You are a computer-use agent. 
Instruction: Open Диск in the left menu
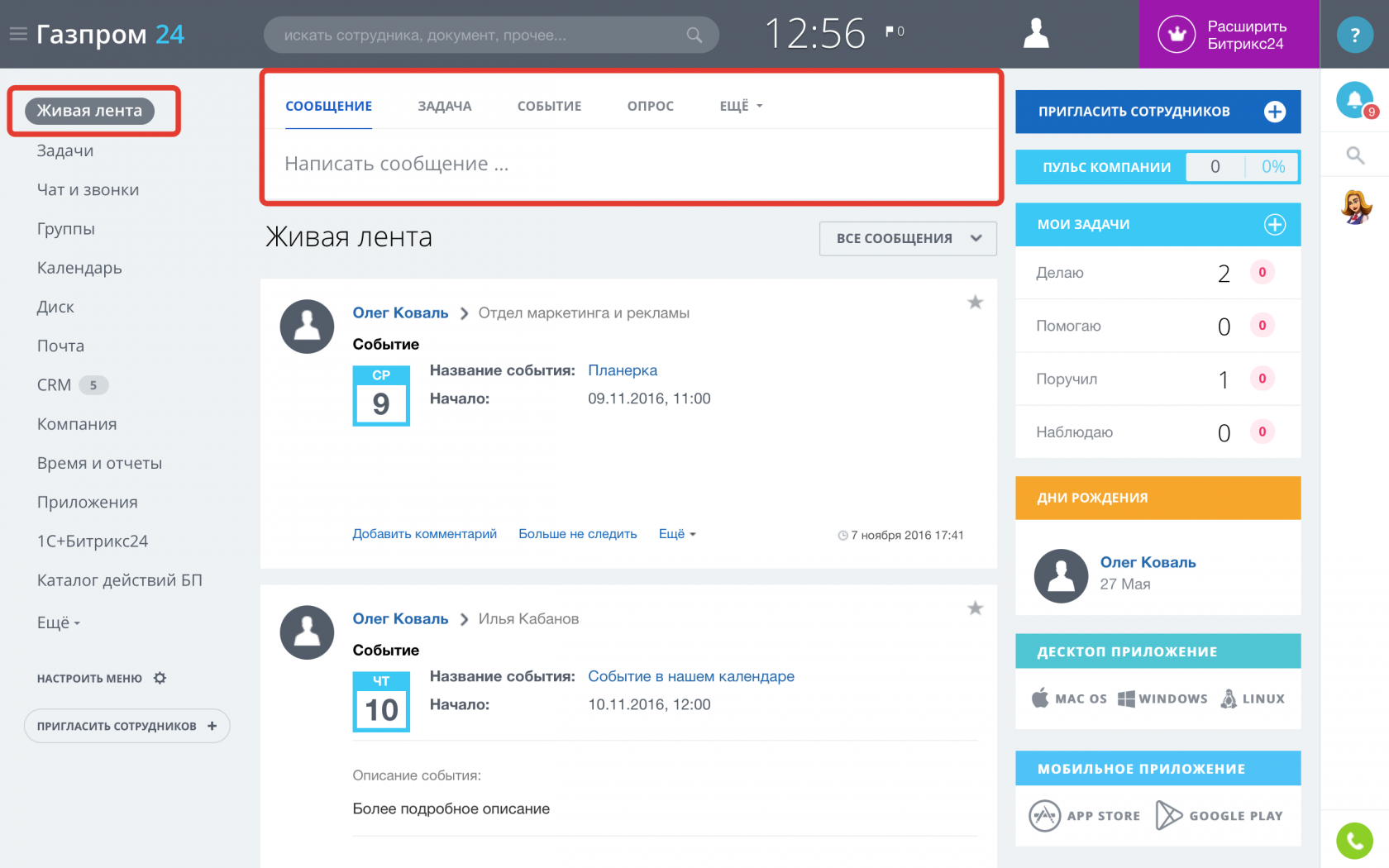click(55, 307)
